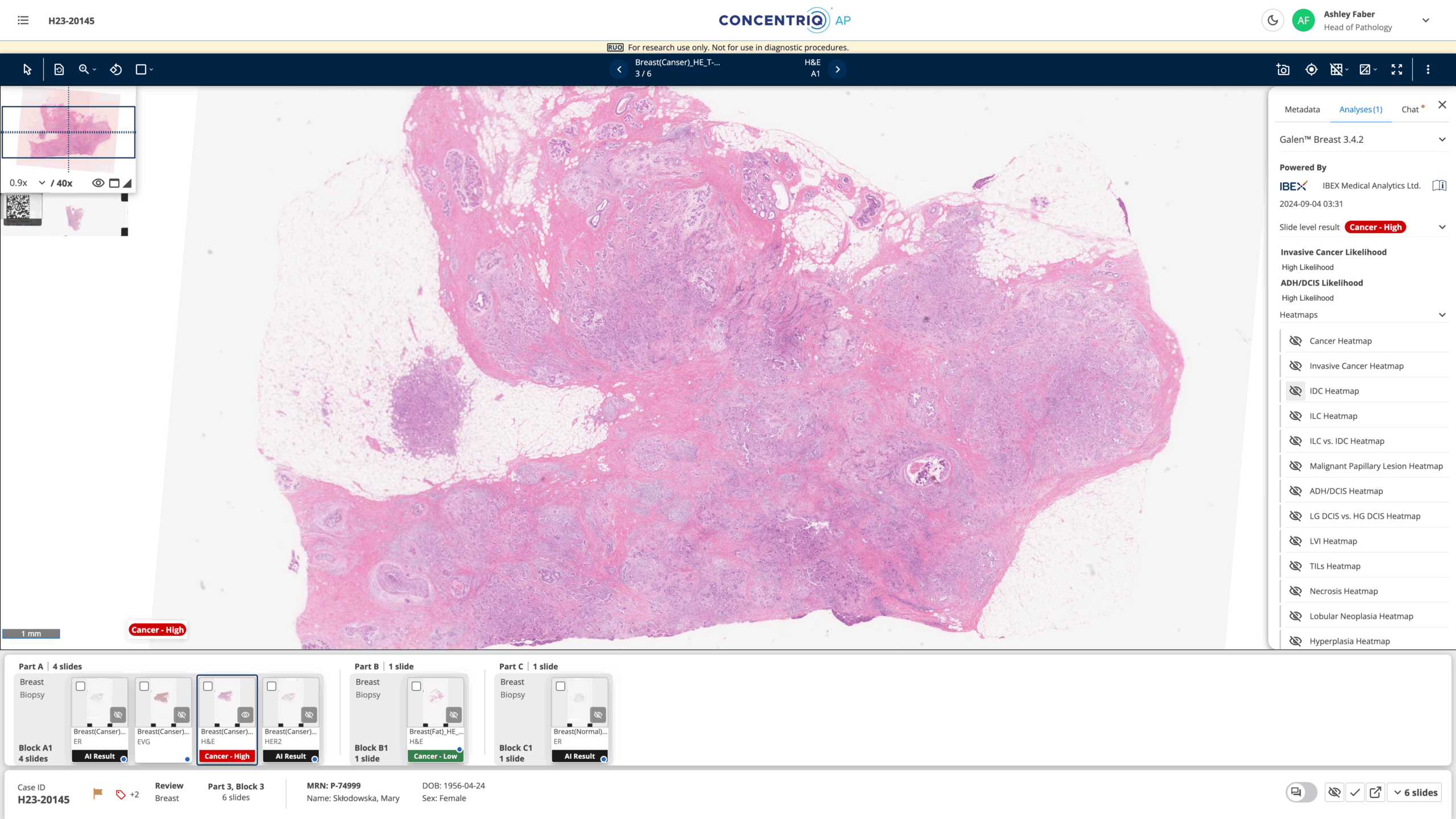The width and height of the screenshot is (1456, 819).
Task: Open the Chat tab
Action: point(1410,109)
